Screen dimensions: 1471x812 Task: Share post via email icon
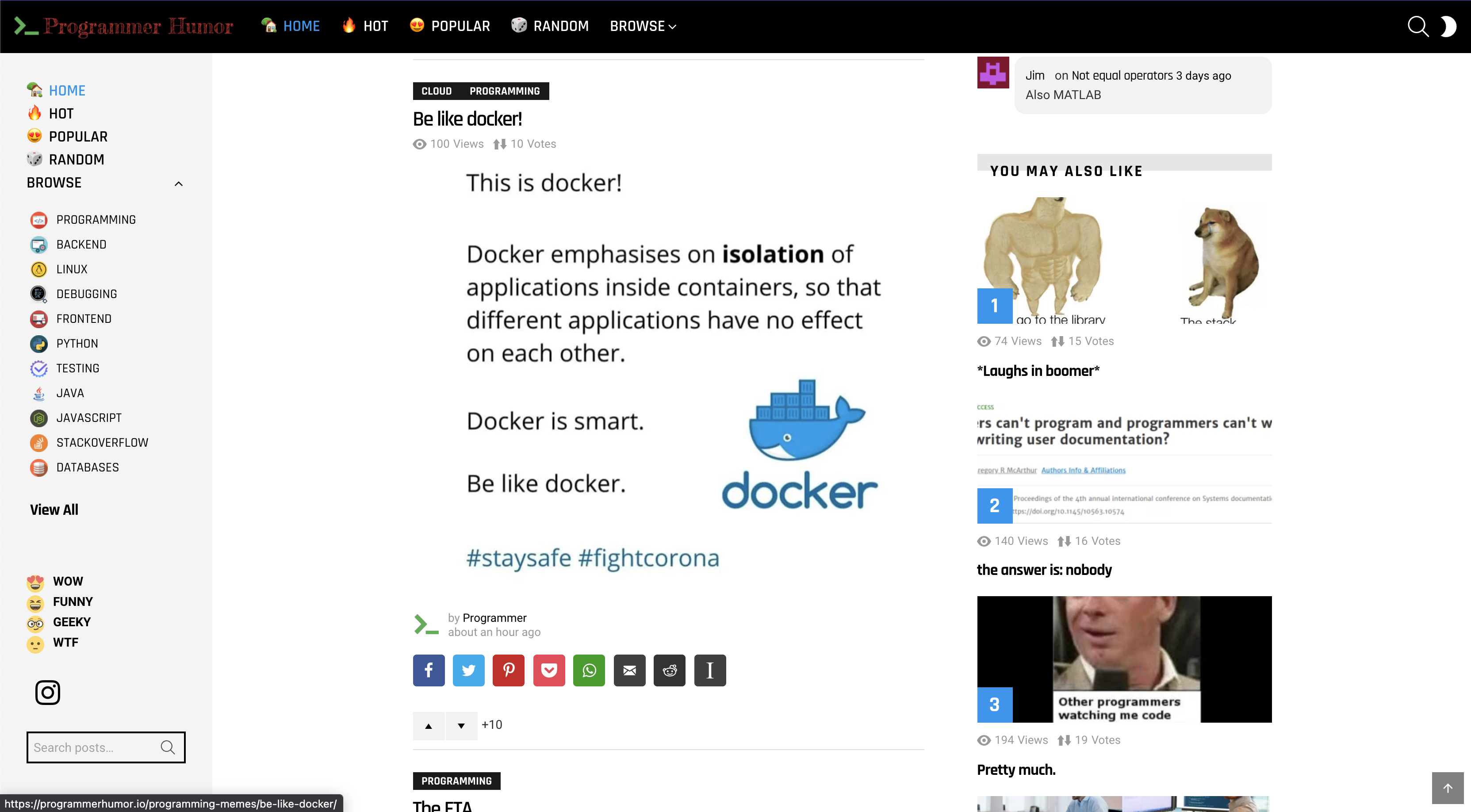pos(629,670)
